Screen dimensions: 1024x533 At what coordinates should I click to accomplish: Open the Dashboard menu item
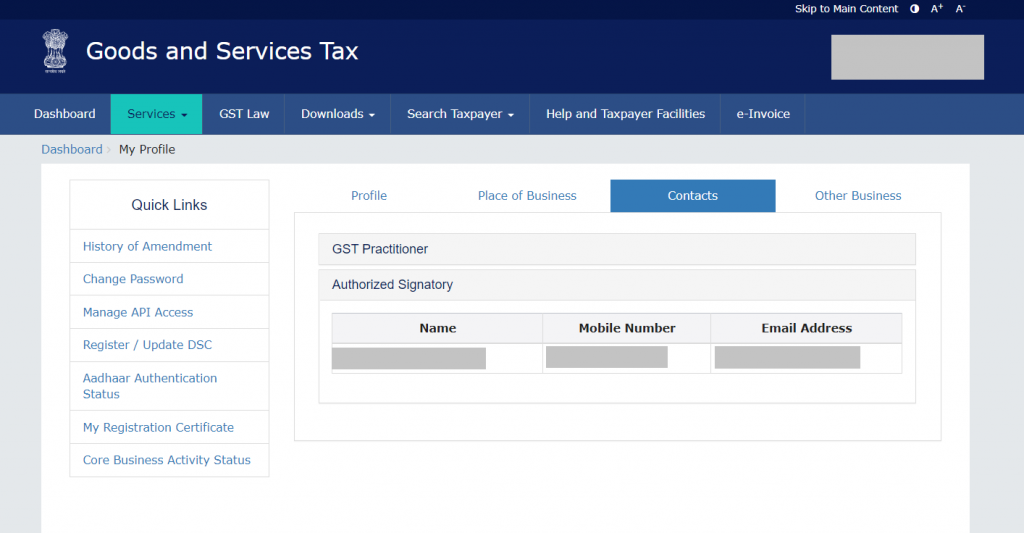tap(65, 114)
